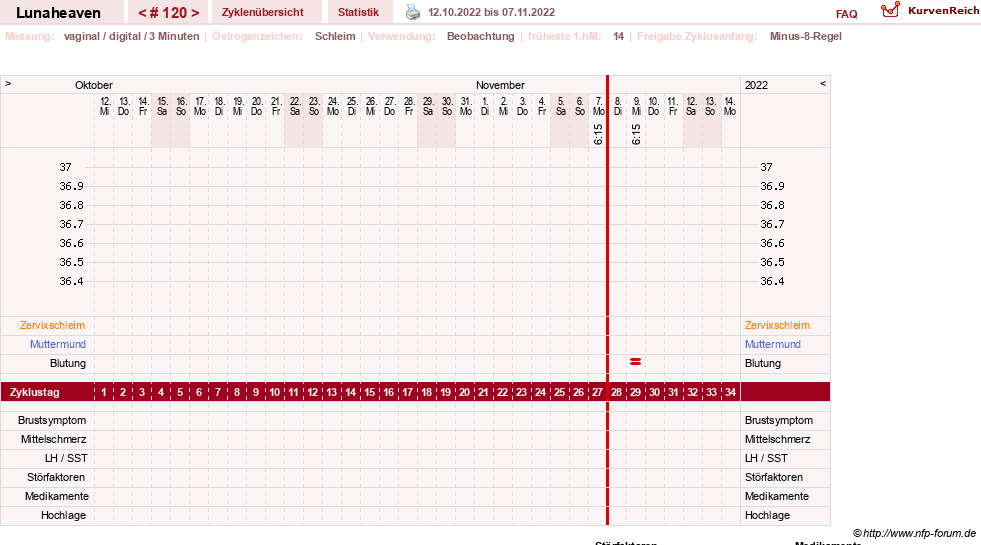This screenshot has width=981, height=545.
Task: Click the Schleim value
Action: pyautogui.click(x=335, y=36)
